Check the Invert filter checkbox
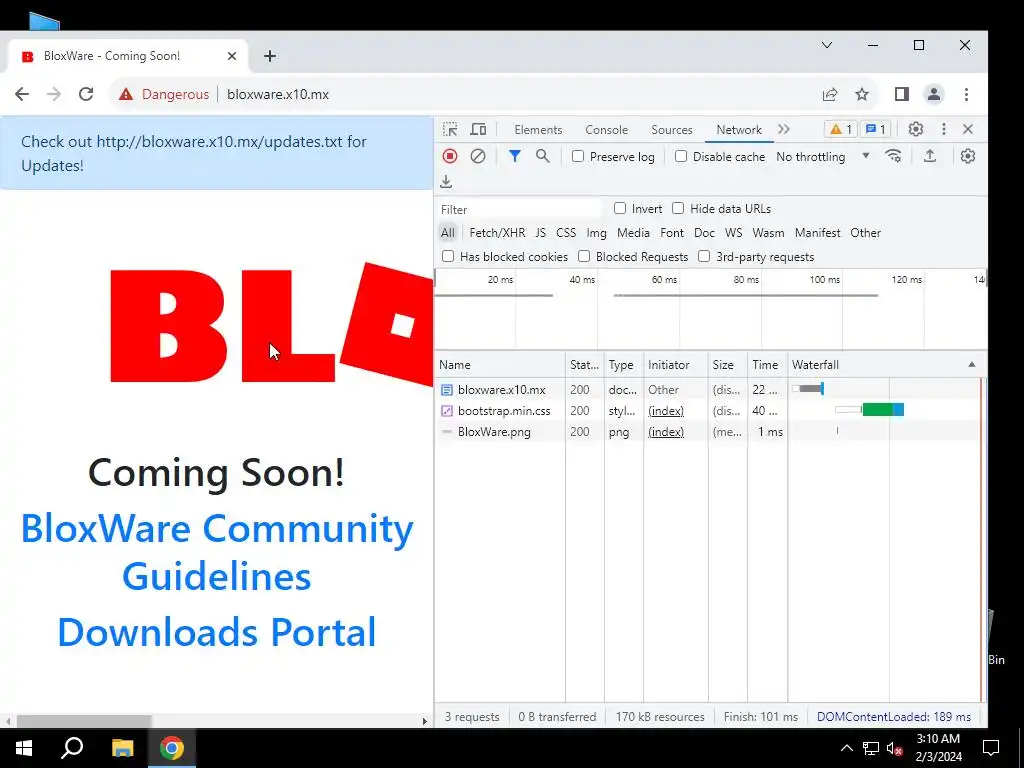 pyautogui.click(x=620, y=208)
